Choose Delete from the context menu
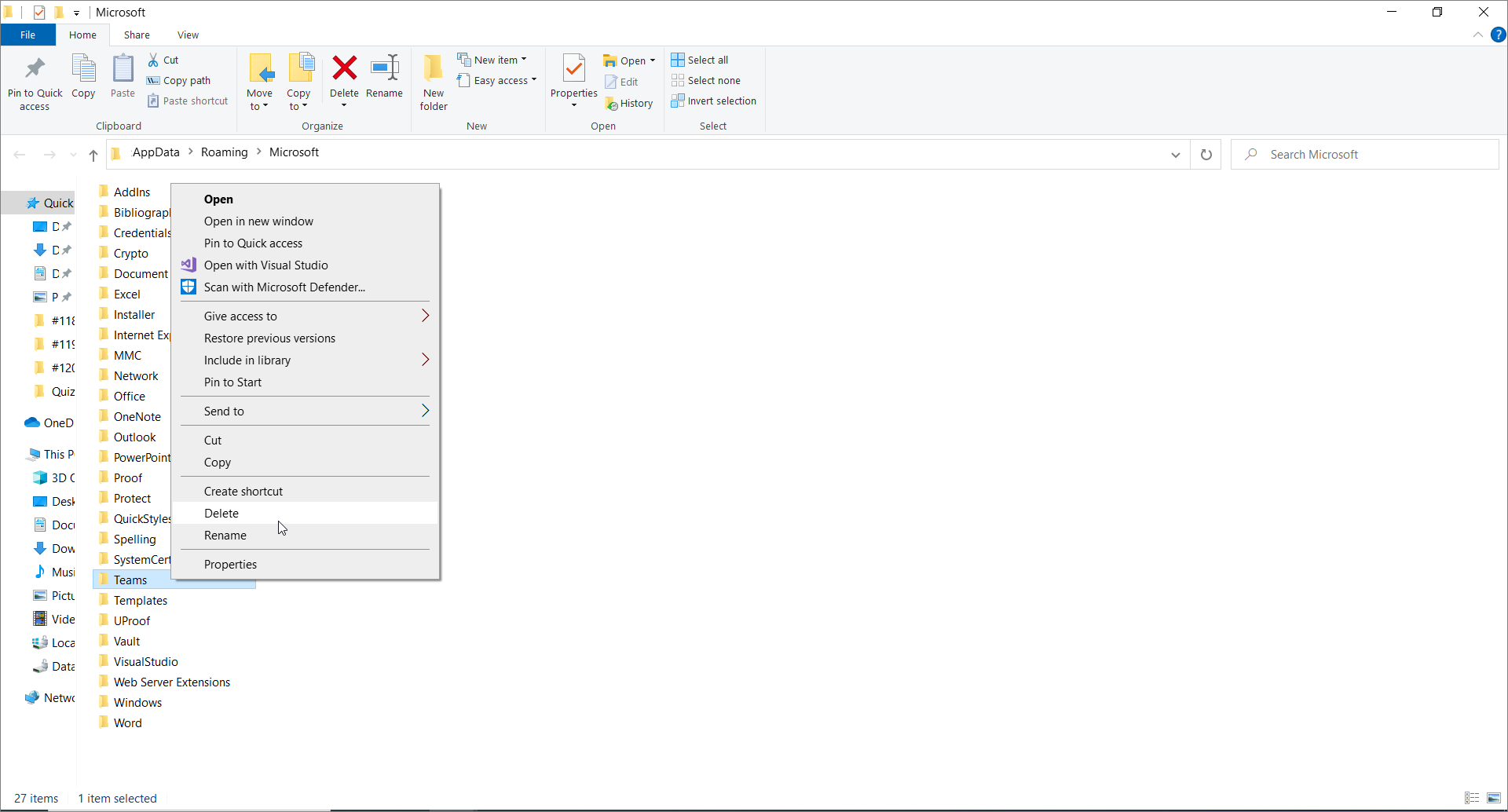 (221, 513)
